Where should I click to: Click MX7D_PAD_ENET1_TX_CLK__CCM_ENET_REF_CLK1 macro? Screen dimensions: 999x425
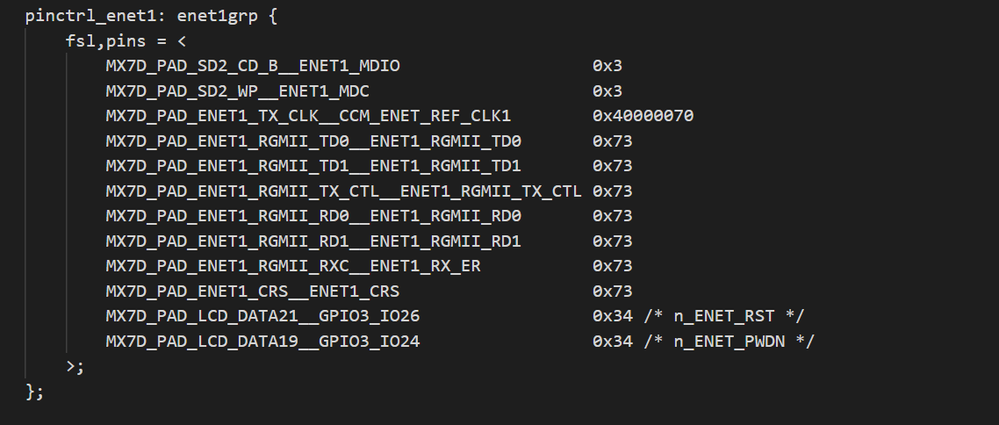click(308, 116)
